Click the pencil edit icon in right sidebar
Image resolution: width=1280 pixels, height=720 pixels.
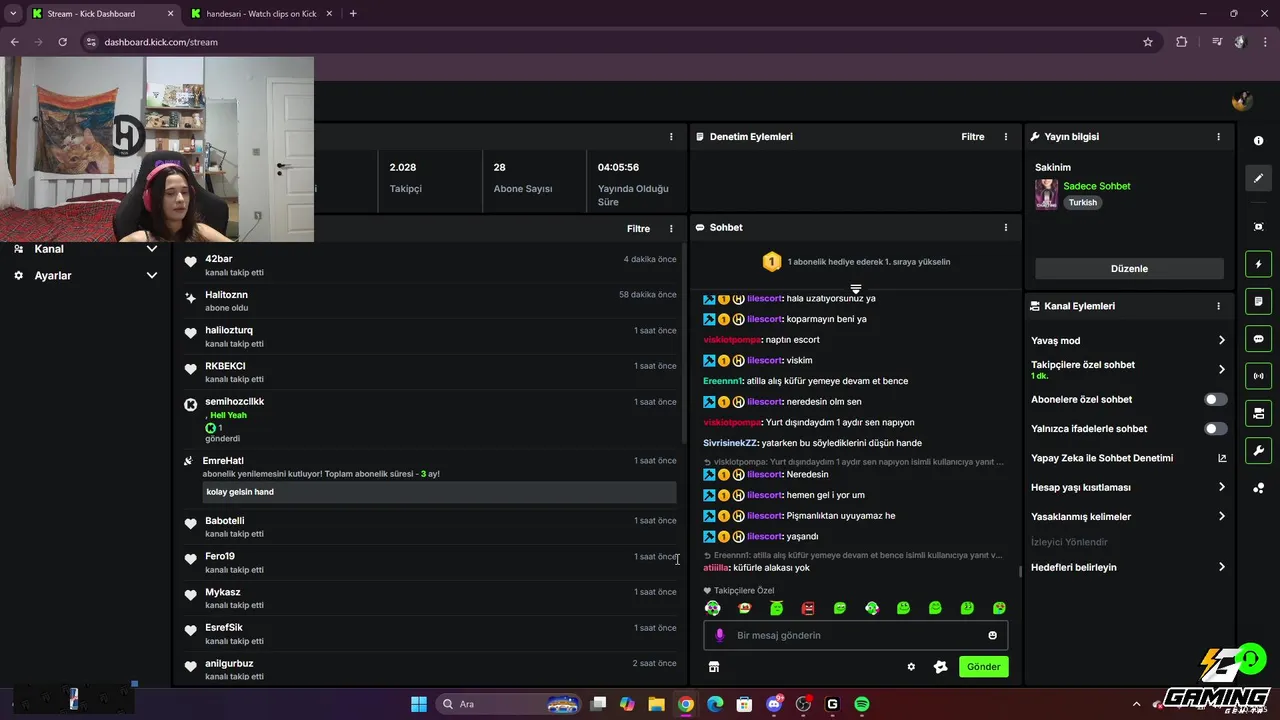click(x=1258, y=178)
